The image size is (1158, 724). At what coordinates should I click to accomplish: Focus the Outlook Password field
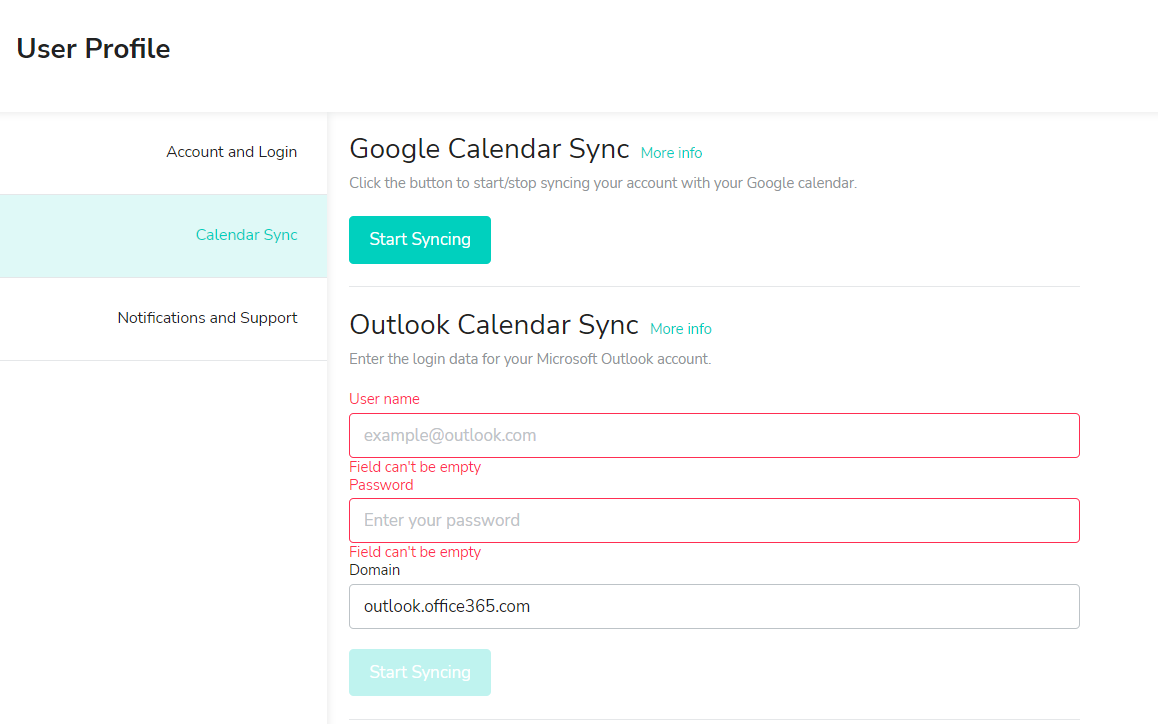coord(714,520)
